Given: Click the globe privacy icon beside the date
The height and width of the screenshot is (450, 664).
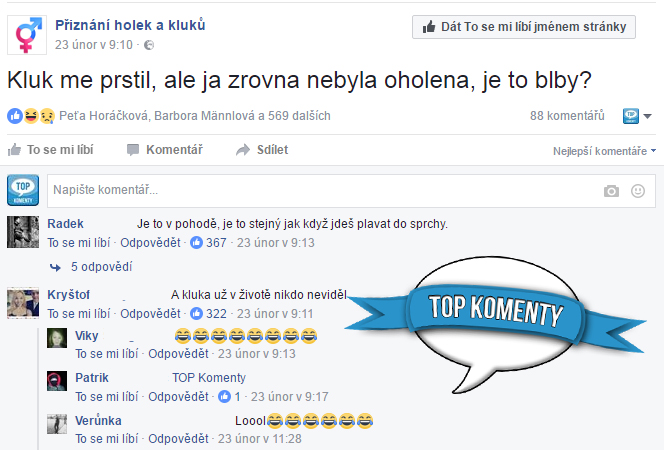Looking at the screenshot, I should pos(149,45).
